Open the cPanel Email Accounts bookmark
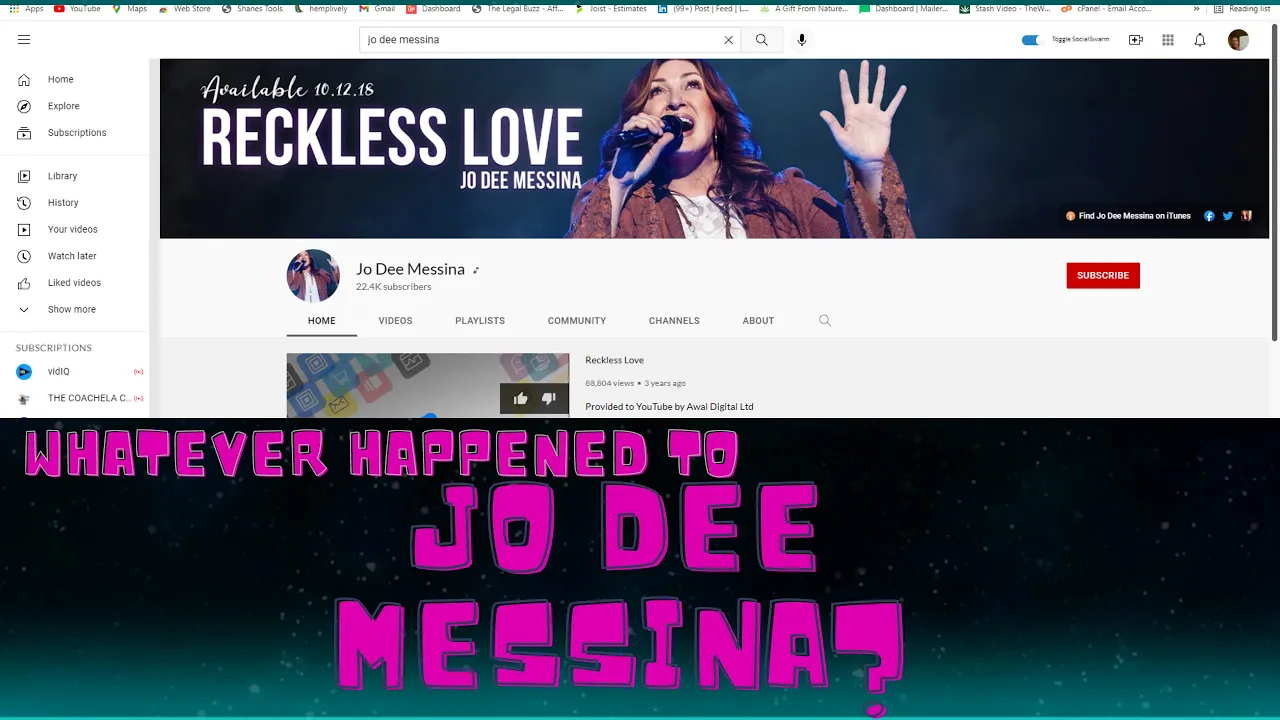 click(1106, 9)
